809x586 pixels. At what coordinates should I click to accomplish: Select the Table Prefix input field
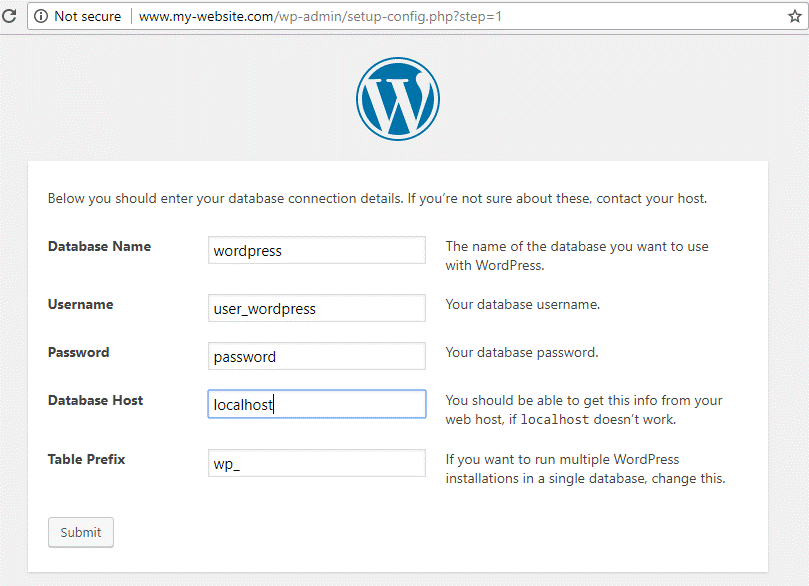(x=317, y=463)
